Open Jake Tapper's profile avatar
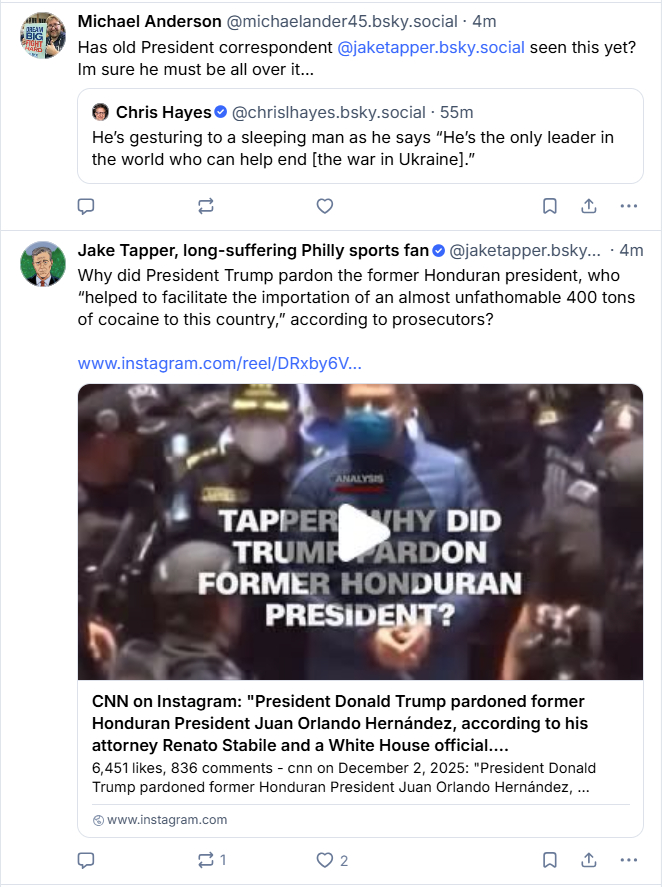The image size is (667, 887). click(43, 264)
